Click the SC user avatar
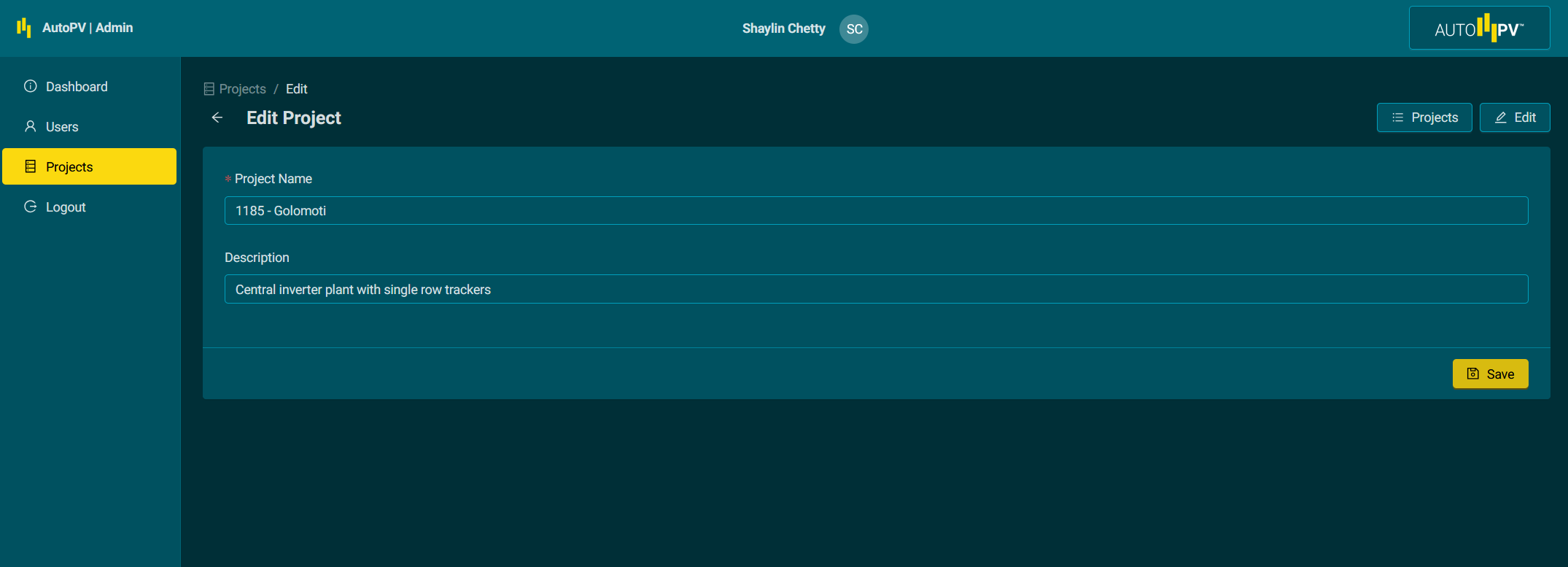Screen dimensions: 1568x567 853,29
